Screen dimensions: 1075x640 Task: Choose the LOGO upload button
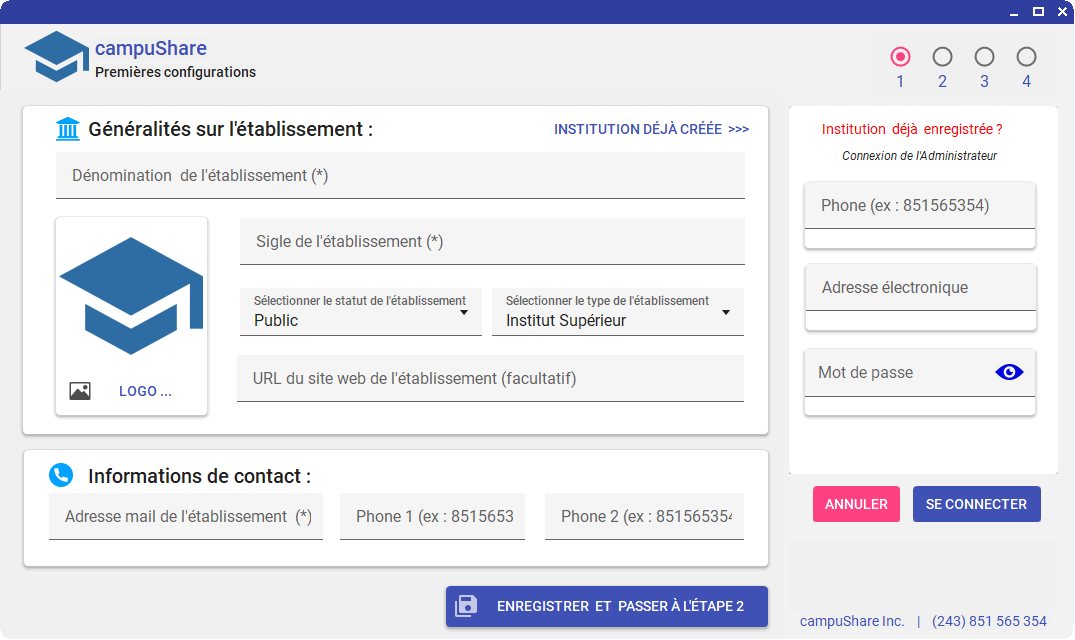(x=145, y=391)
